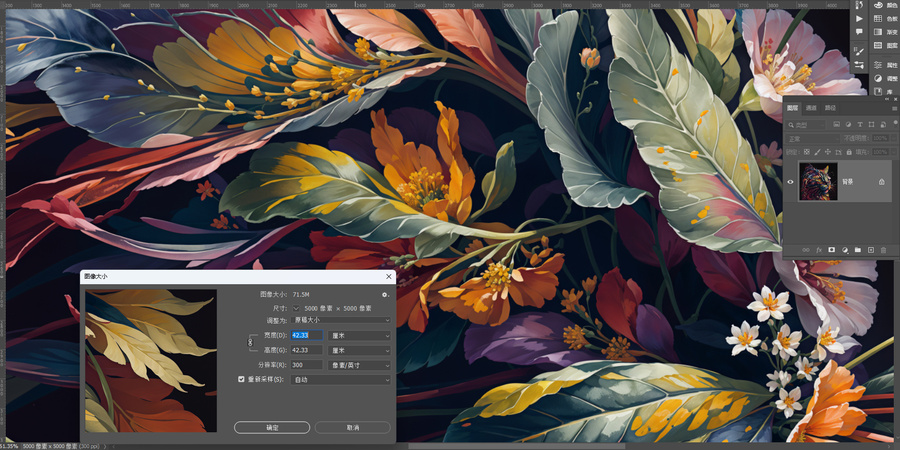
Task: Click the Image Size settings gear icon
Action: [x=385, y=294]
